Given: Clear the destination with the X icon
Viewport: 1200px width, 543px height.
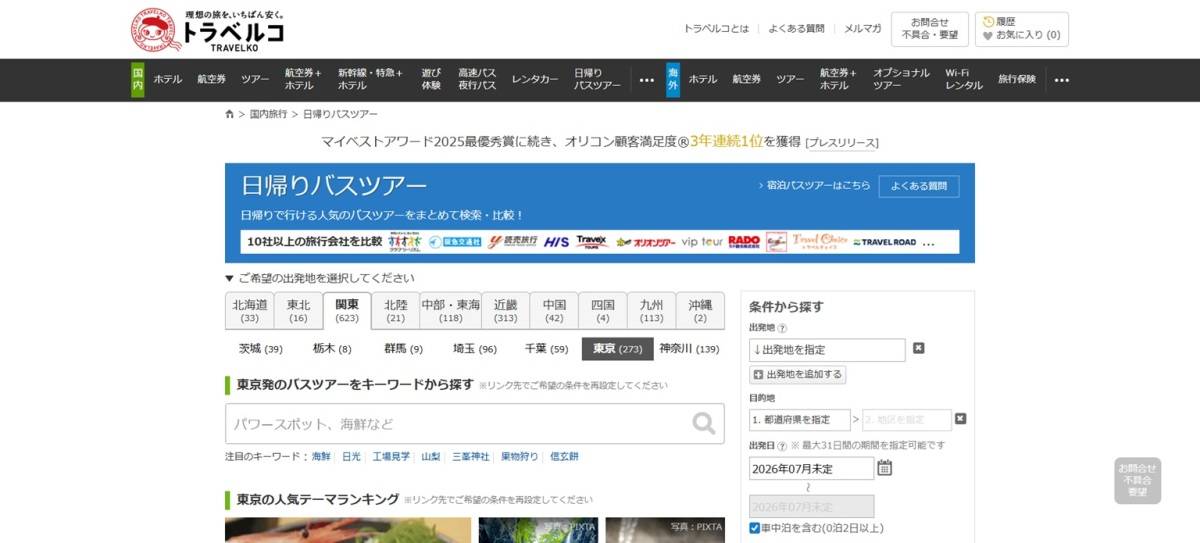Looking at the screenshot, I should (x=960, y=419).
